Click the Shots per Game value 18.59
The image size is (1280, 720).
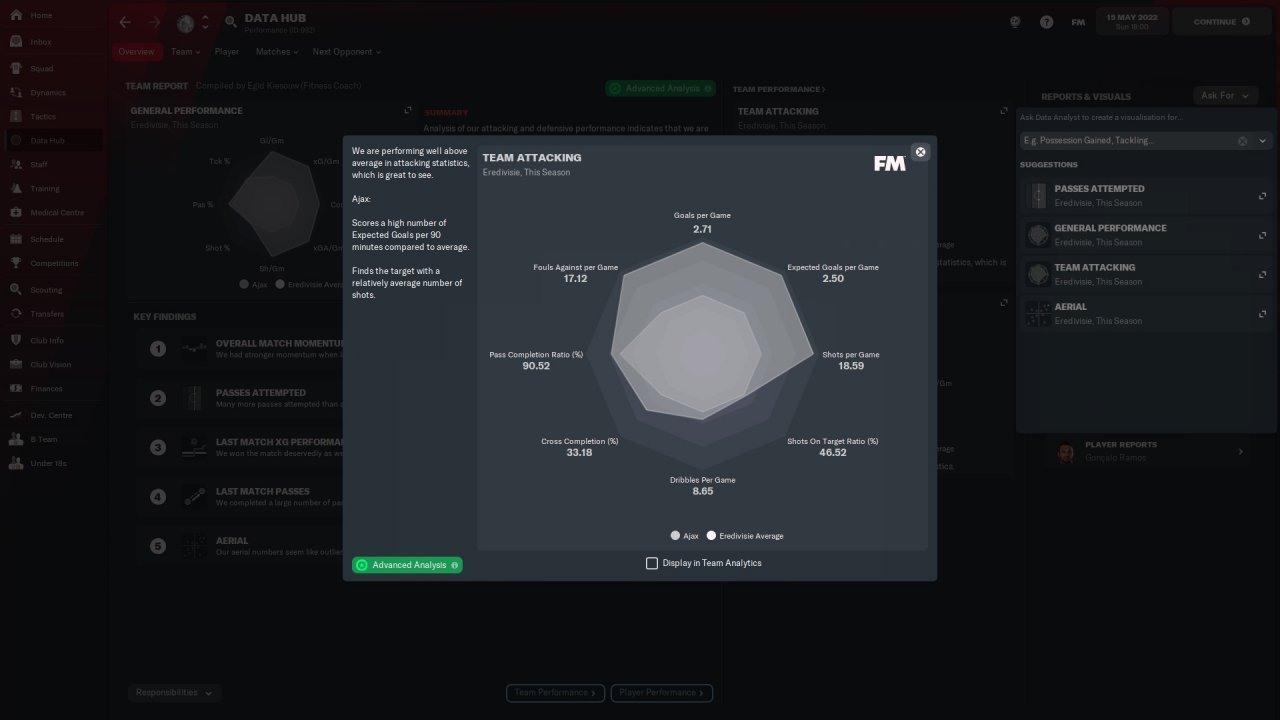point(851,366)
